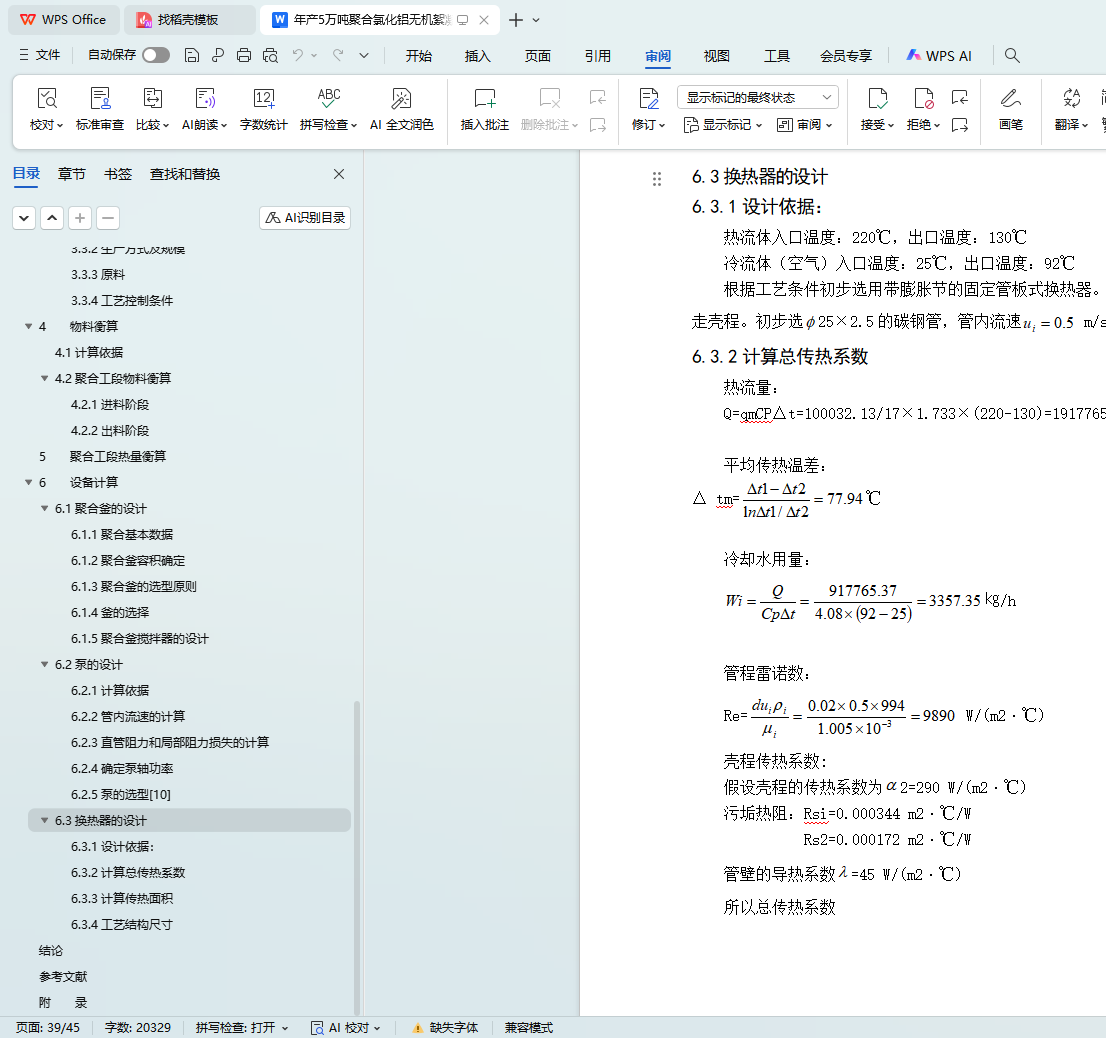Viewport: 1106px width, 1038px height.
Task: Switch to the 视图 ribbon tab
Action: pos(716,56)
